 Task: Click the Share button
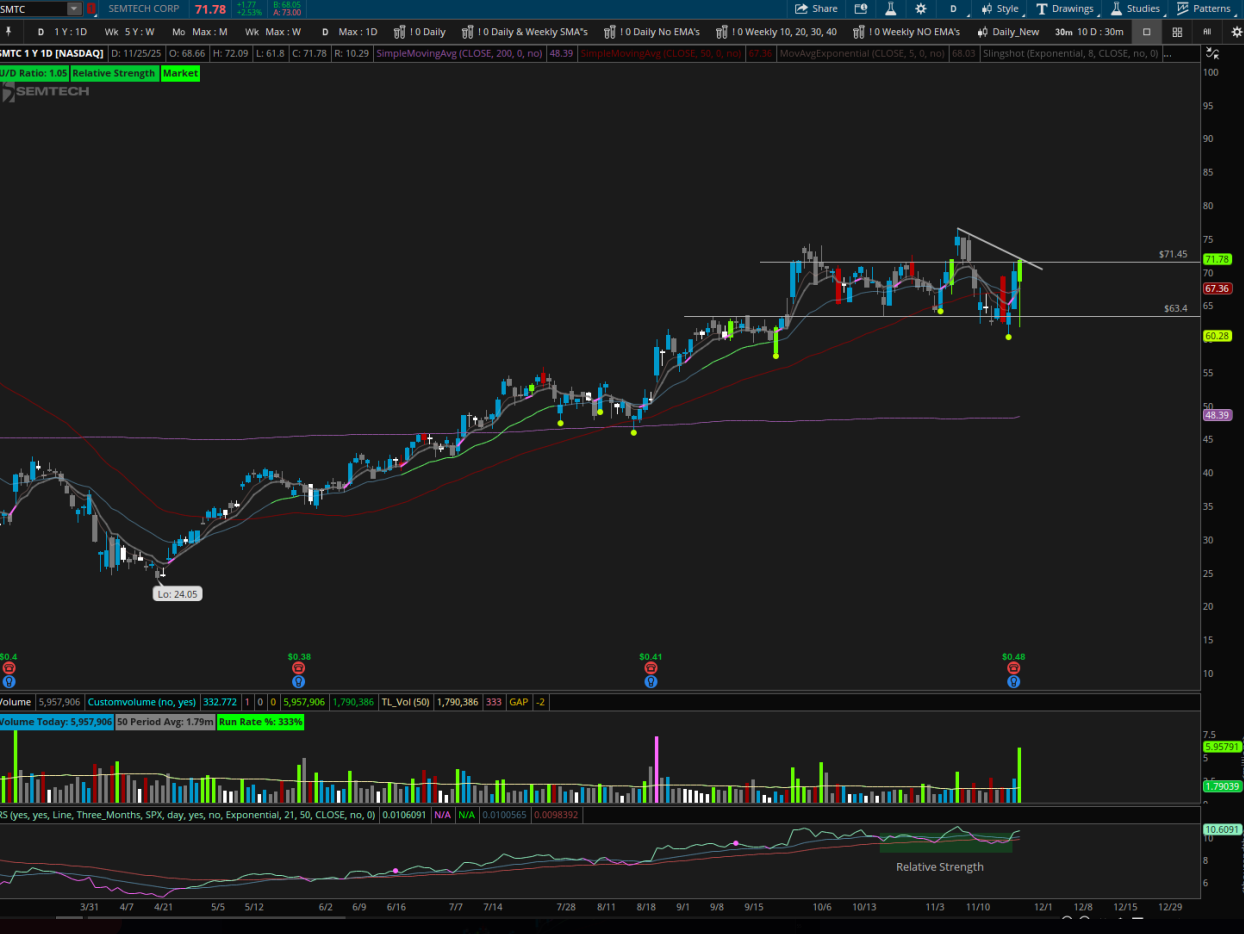817,8
